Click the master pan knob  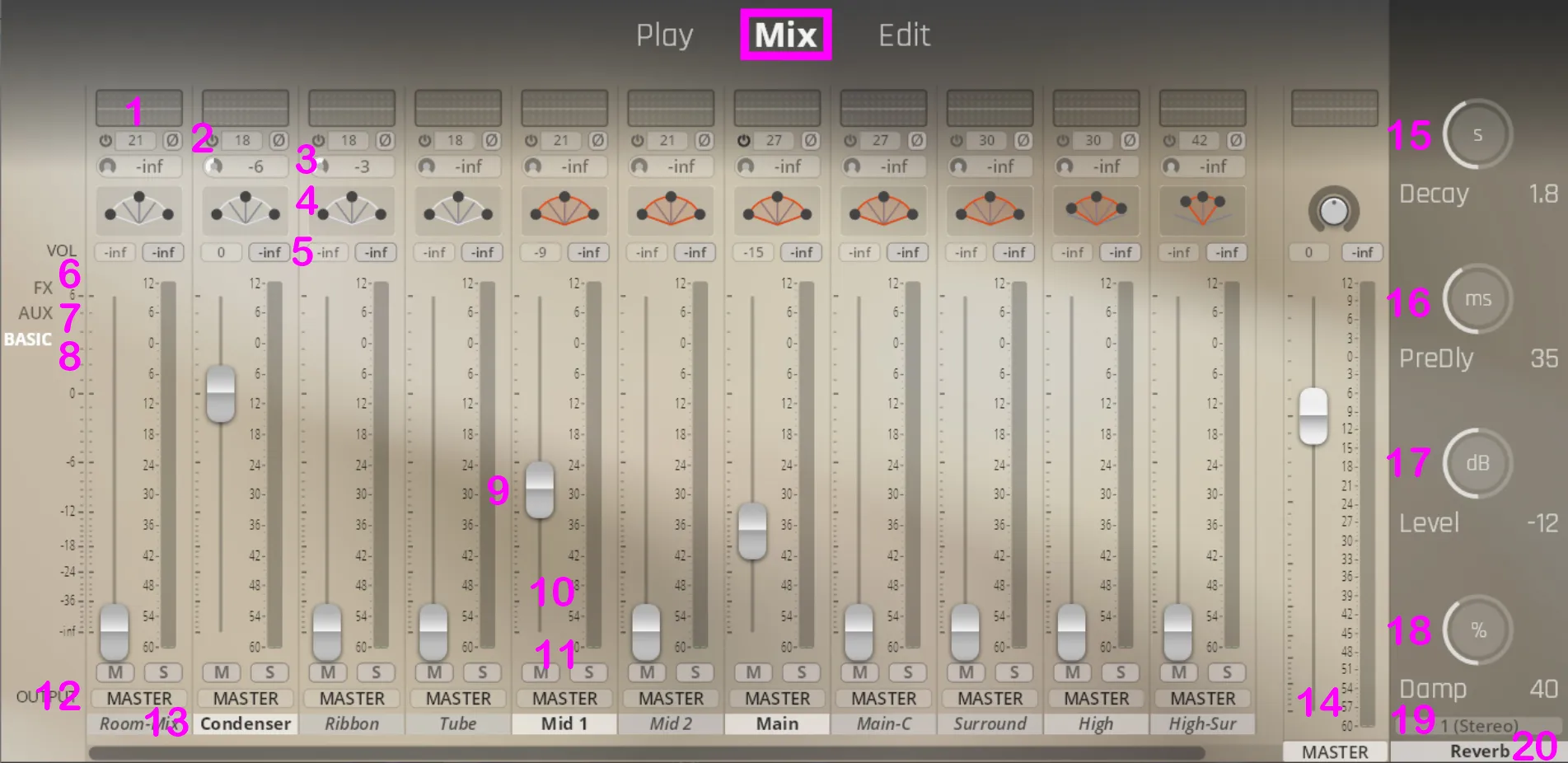1333,211
